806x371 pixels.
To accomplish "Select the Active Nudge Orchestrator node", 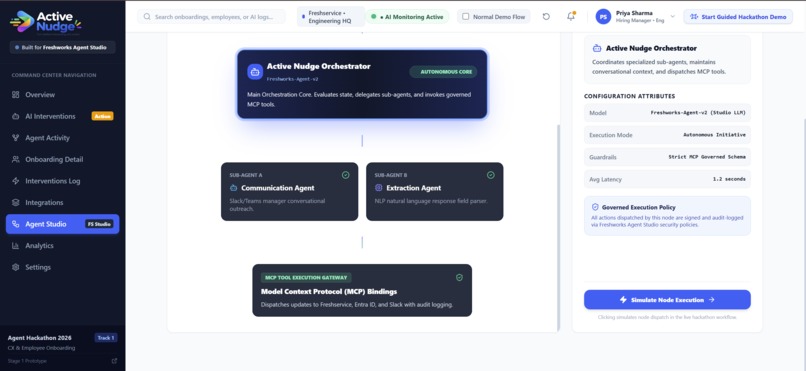I will [x=362, y=84].
